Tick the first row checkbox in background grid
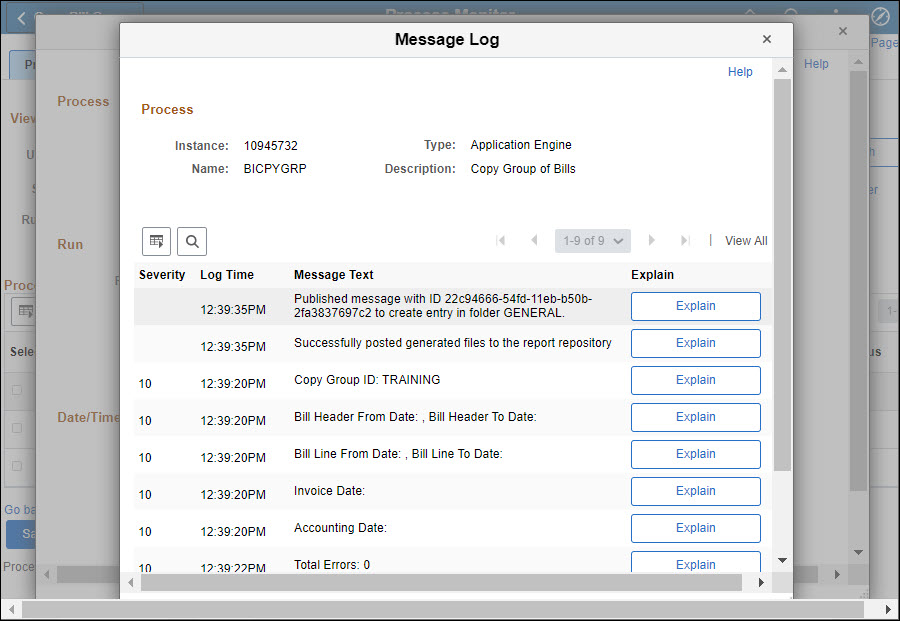Image resolution: width=900 pixels, height=621 pixels. coord(16,390)
